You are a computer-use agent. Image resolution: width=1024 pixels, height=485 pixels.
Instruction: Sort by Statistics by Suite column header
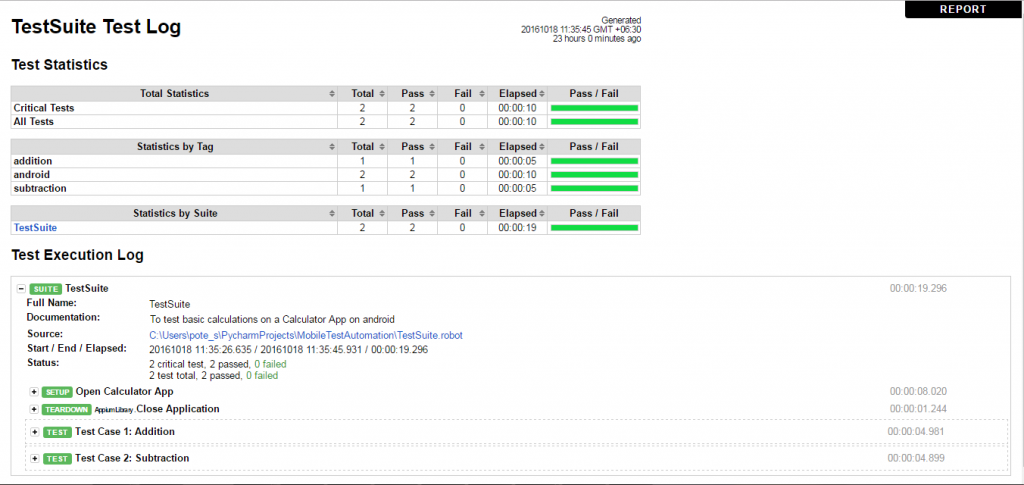pos(174,213)
